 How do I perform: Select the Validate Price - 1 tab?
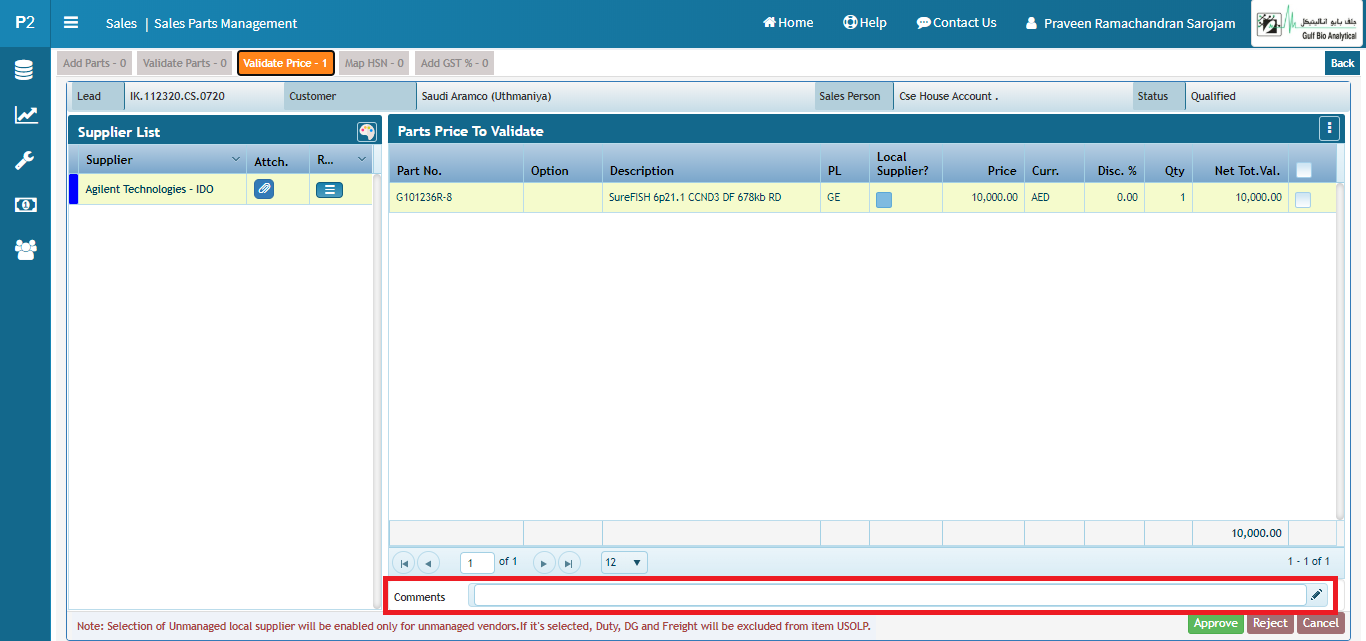coord(286,63)
